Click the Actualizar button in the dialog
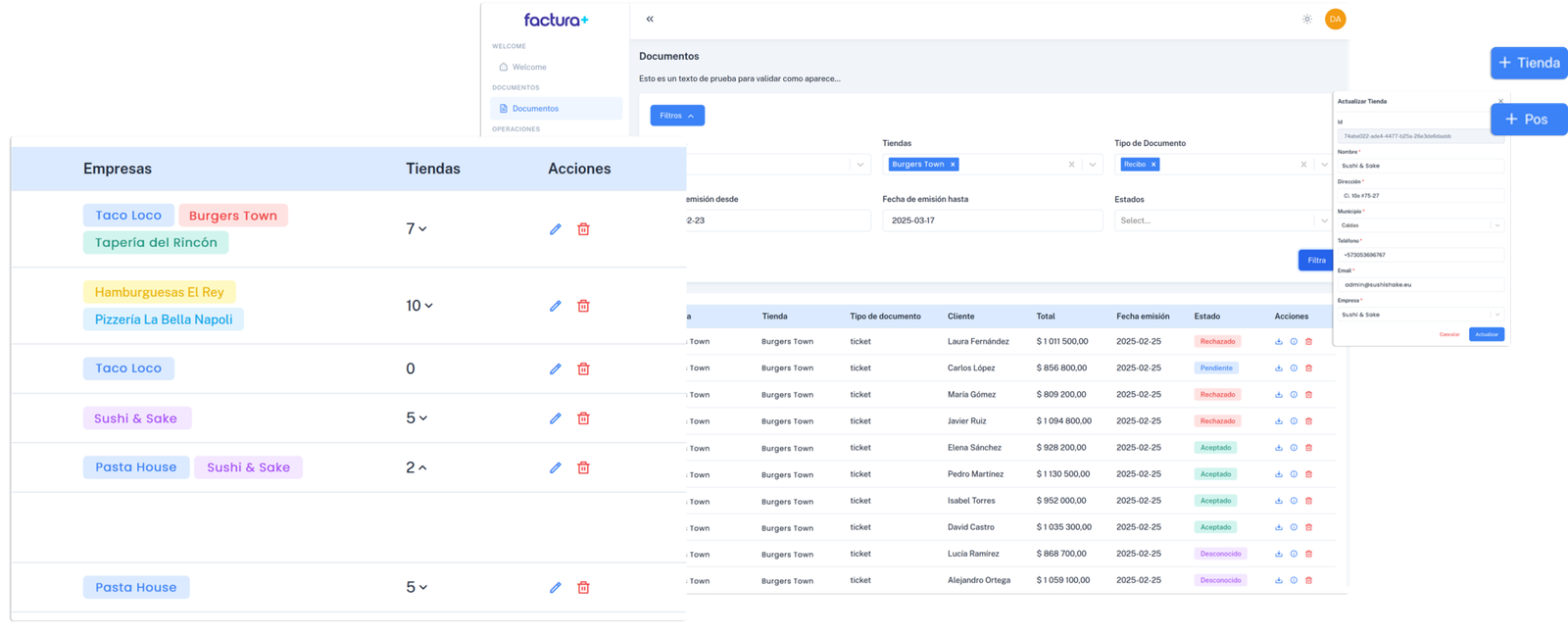The height and width of the screenshot is (635, 1568). pyautogui.click(x=1486, y=334)
